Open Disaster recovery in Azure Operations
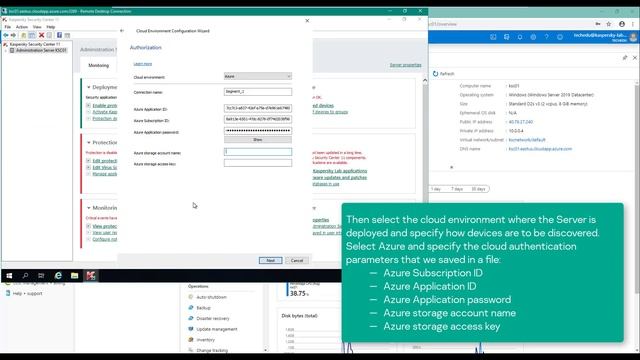640x360 pixels. tap(213, 318)
